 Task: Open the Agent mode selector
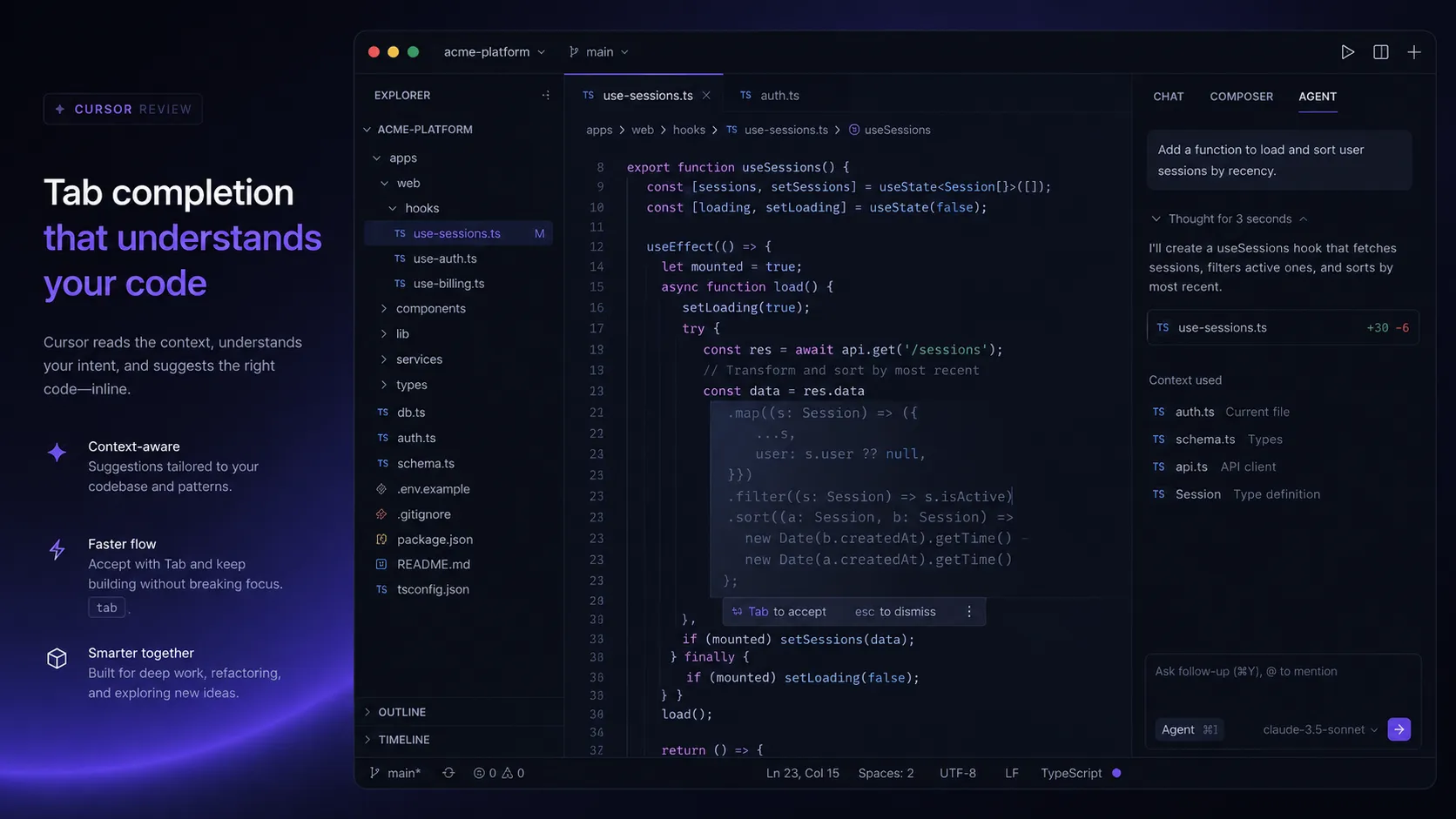point(1190,729)
